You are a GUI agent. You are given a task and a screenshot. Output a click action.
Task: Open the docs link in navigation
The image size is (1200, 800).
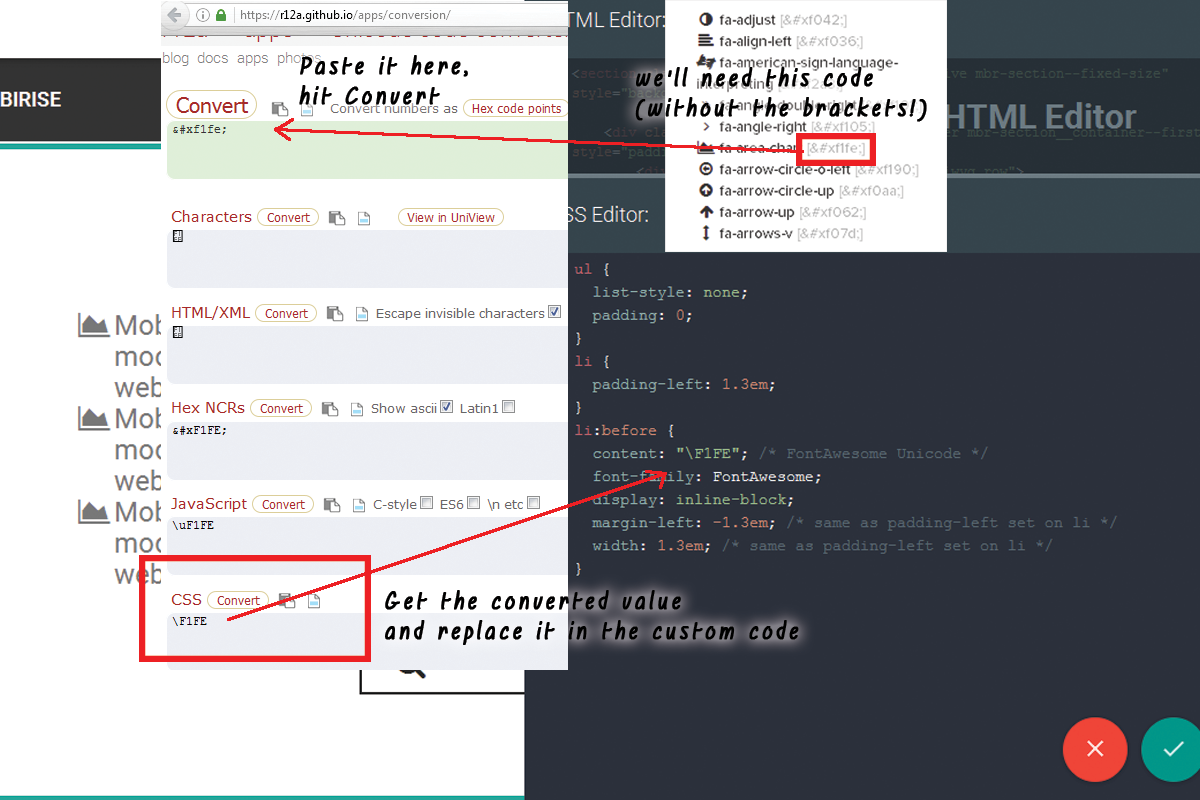213,58
